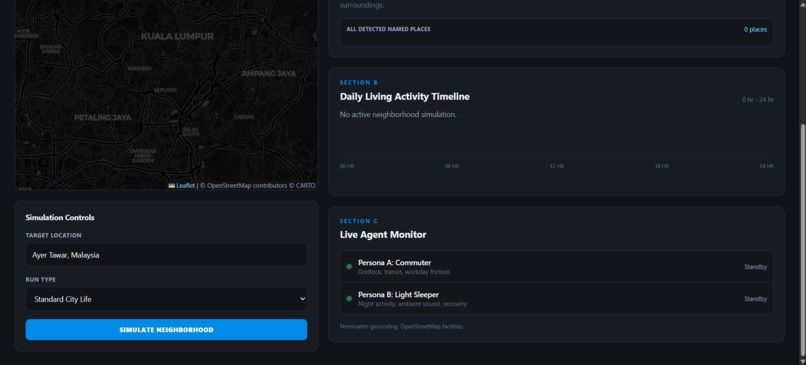Click the All Detected Named Places label
This screenshot has height=365, width=806.
pos(388,29)
